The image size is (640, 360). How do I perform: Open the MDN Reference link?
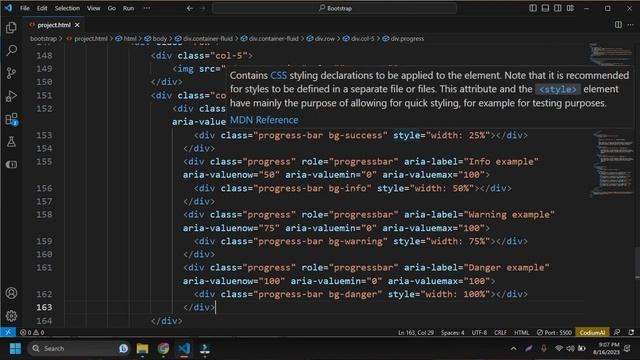pyautogui.click(x=264, y=120)
